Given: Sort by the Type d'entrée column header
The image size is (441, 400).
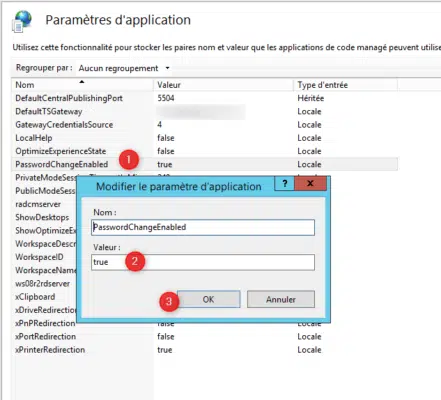Looking at the screenshot, I should tap(345, 85).
